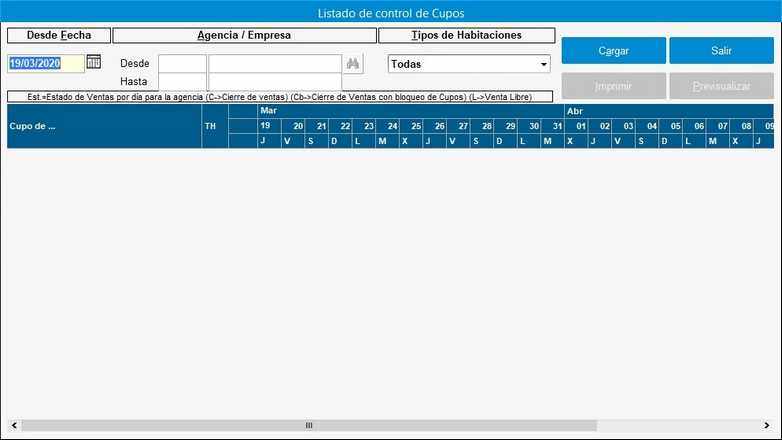
Task: Select day 19 column header
Action: coord(269,126)
